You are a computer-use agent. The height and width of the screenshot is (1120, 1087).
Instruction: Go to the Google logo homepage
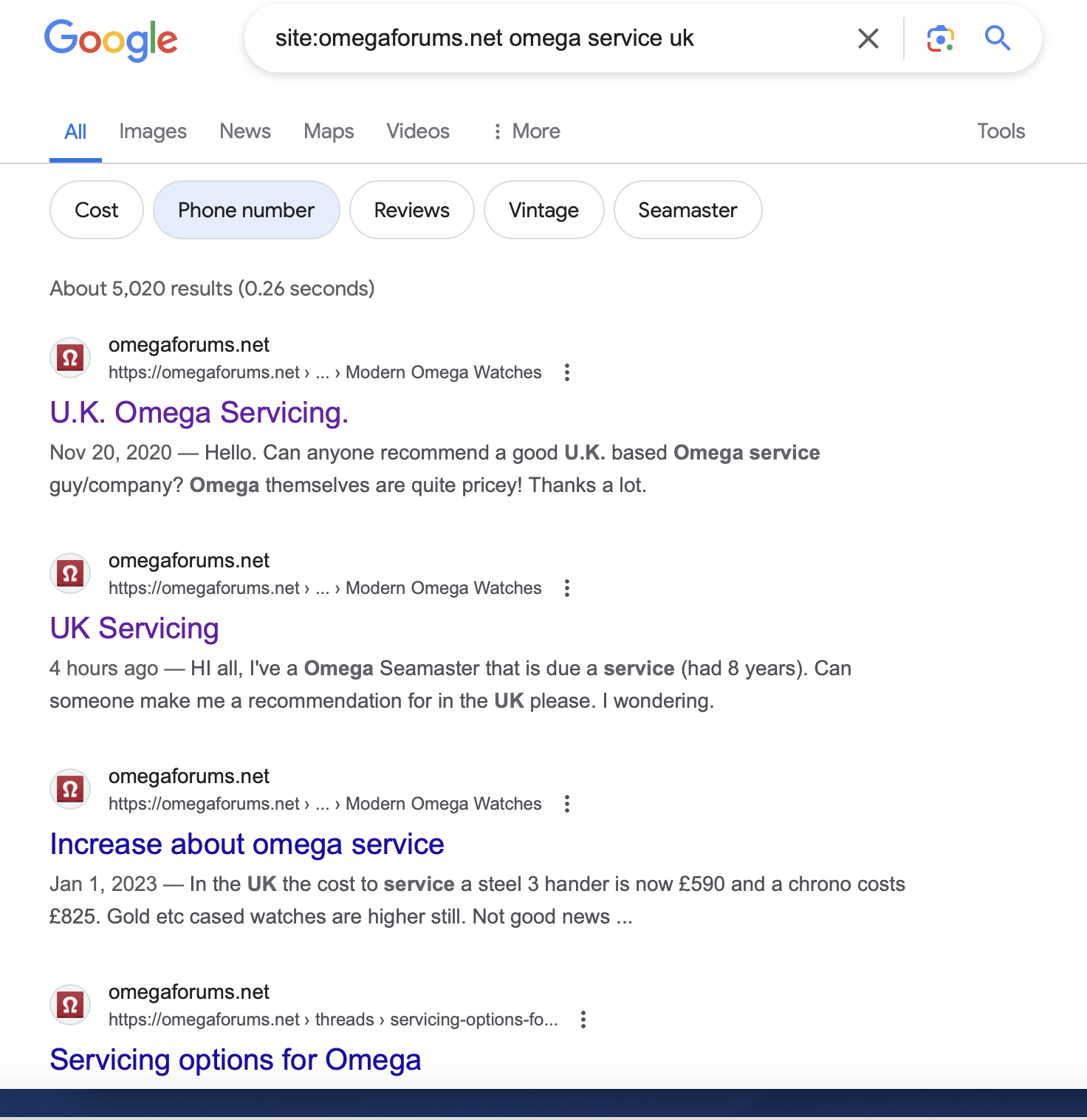[x=111, y=40]
